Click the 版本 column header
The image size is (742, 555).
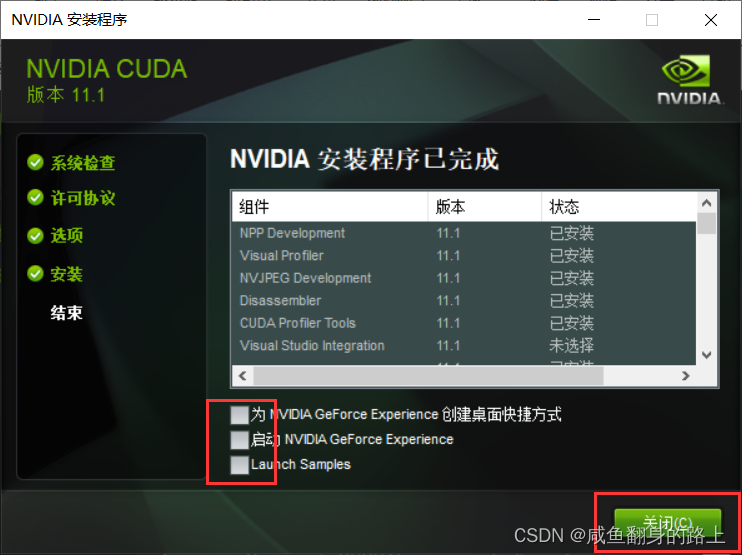pyautogui.click(x=485, y=207)
